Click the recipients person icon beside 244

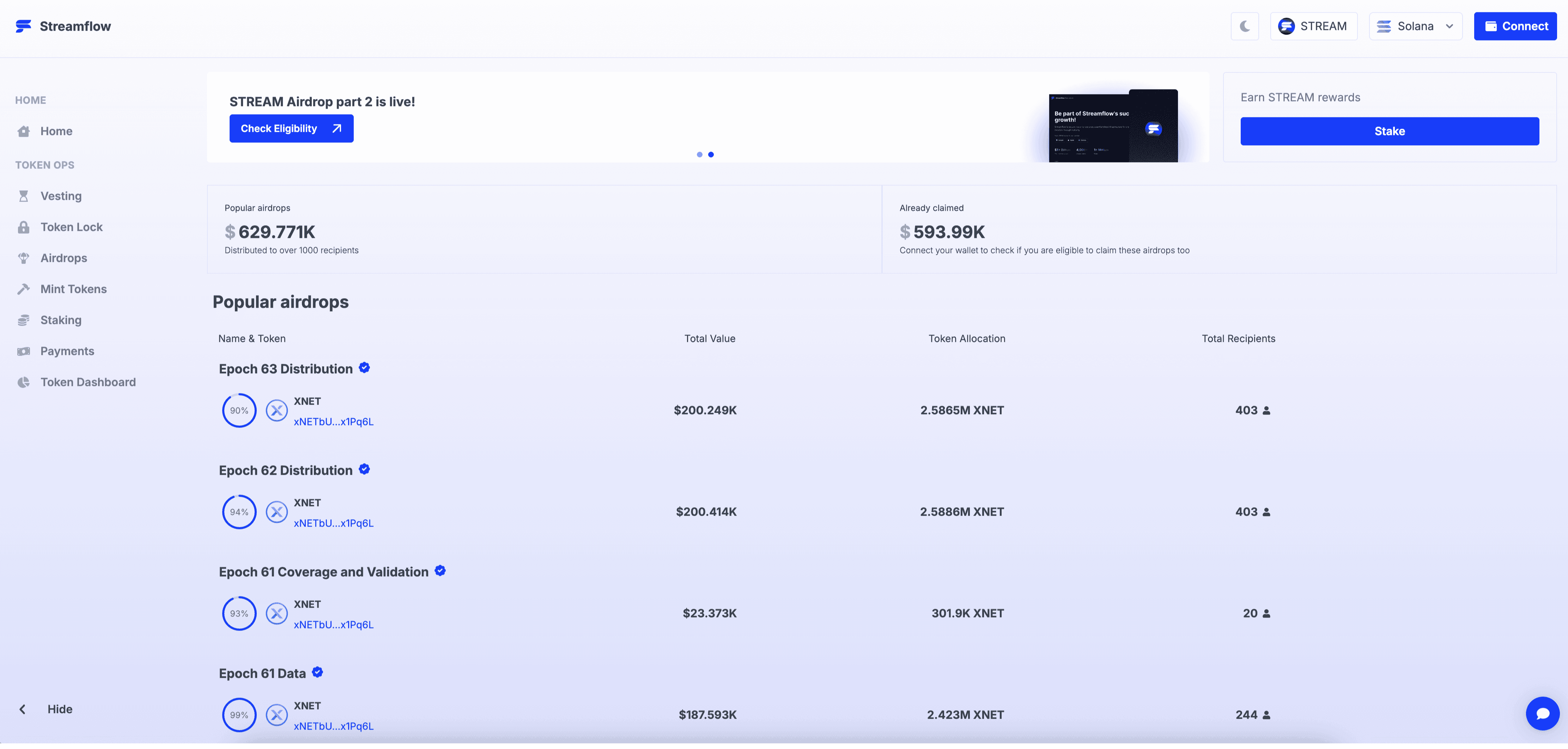(x=1267, y=715)
